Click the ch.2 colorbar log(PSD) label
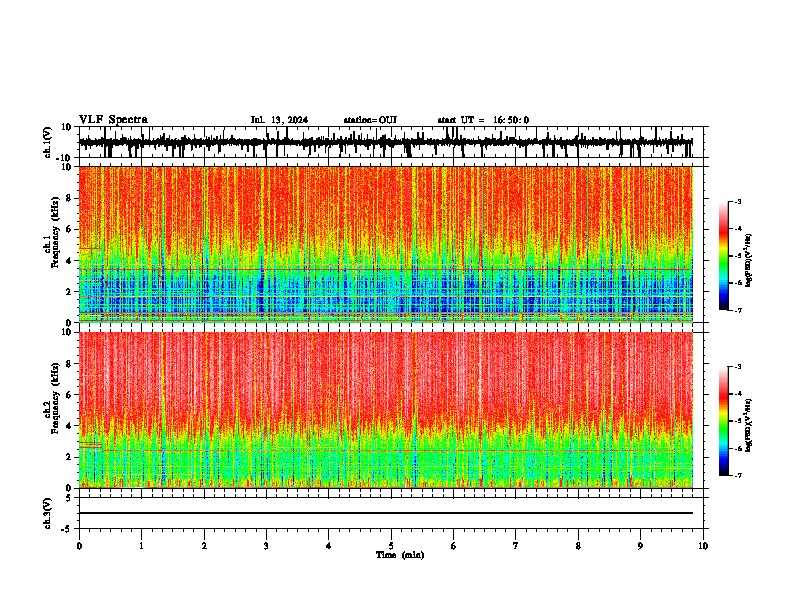 click(749, 425)
